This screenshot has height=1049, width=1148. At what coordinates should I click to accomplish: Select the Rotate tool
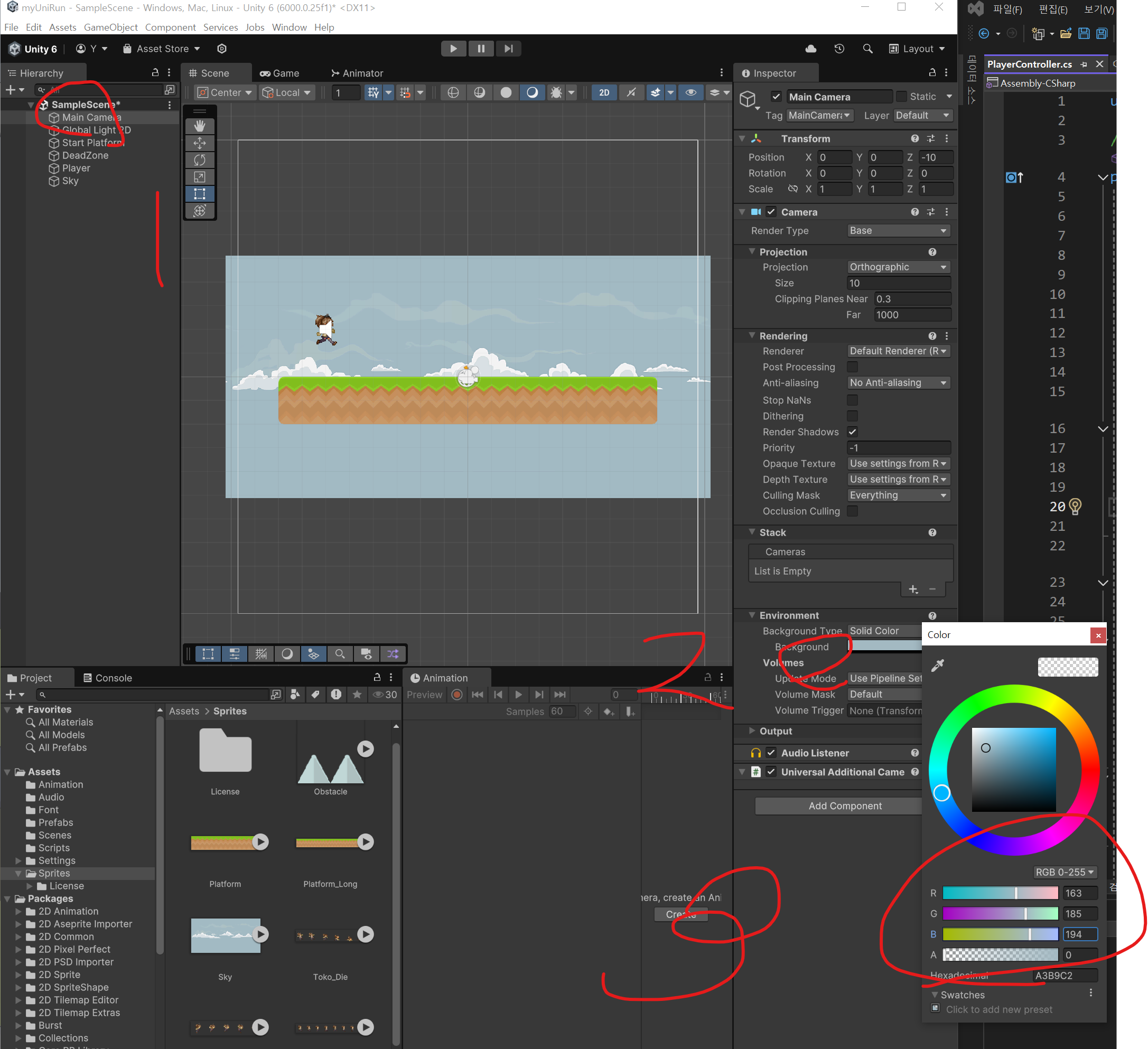pos(199,160)
